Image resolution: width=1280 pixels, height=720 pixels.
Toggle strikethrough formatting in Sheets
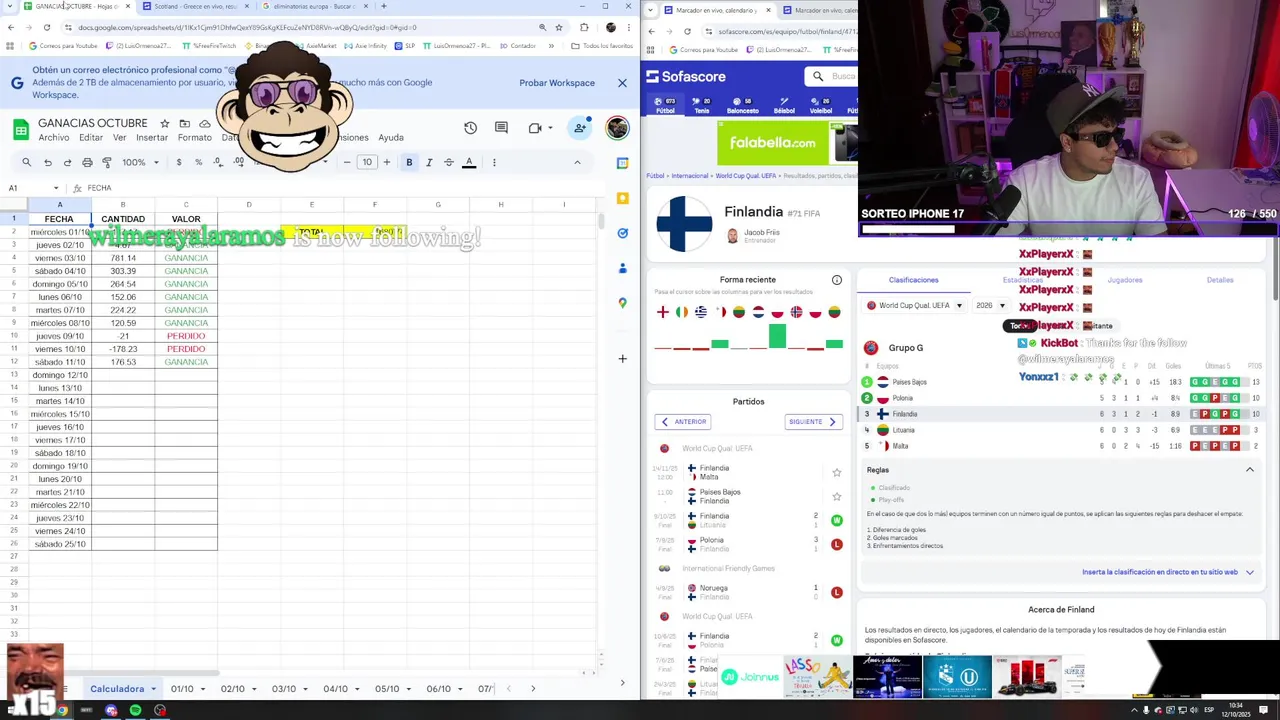click(x=449, y=162)
